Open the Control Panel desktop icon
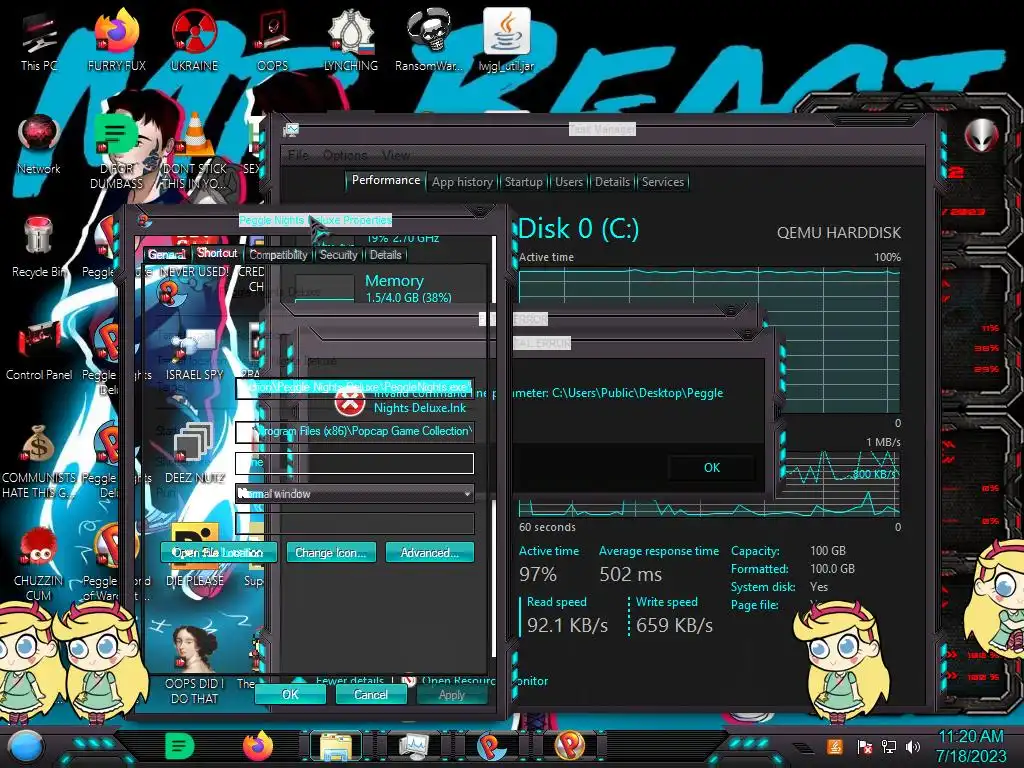Image resolution: width=1024 pixels, height=768 pixels. click(39, 350)
